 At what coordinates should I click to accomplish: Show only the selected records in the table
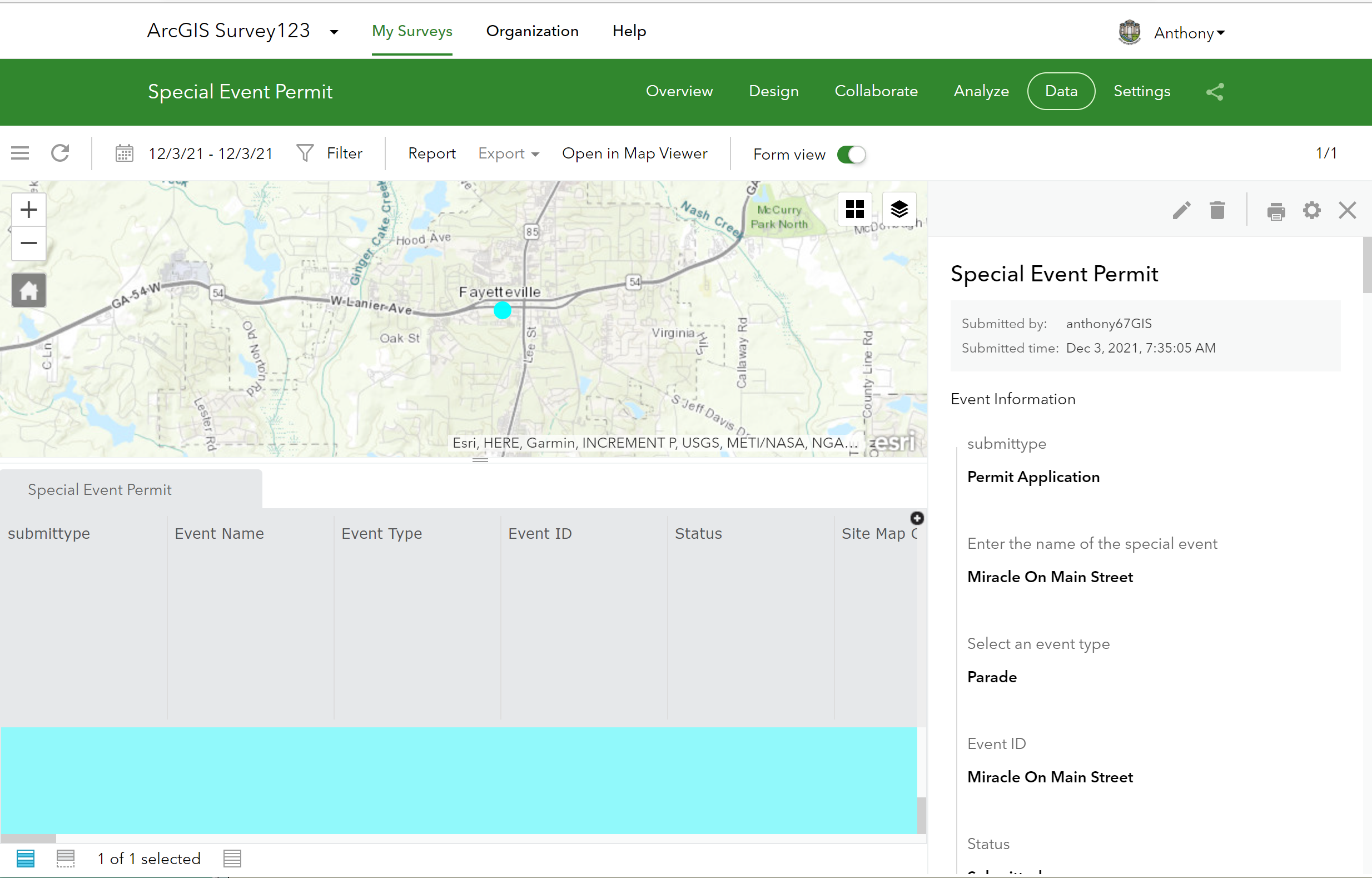click(66, 857)
